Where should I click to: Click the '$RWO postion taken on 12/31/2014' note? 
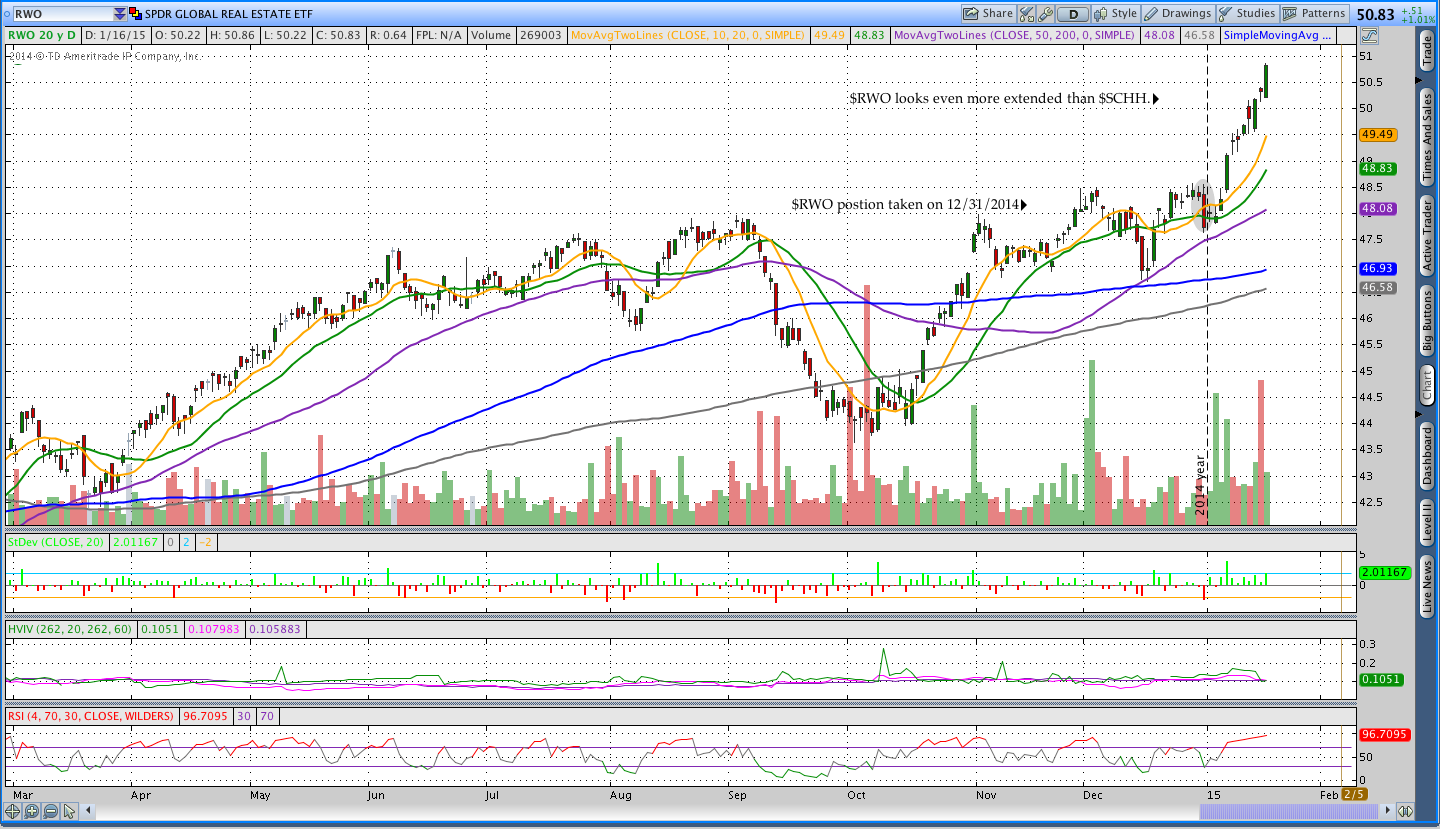coord(910,204)
